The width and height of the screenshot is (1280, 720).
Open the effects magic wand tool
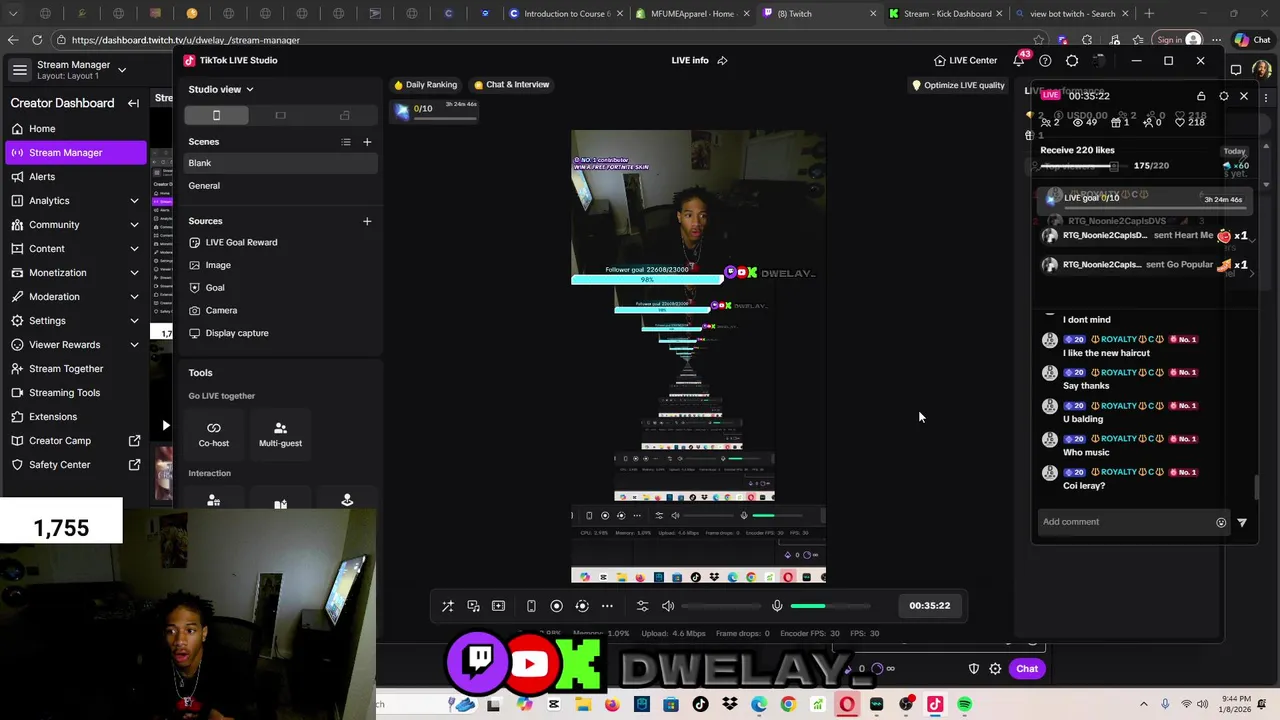[x=448, y=606]
